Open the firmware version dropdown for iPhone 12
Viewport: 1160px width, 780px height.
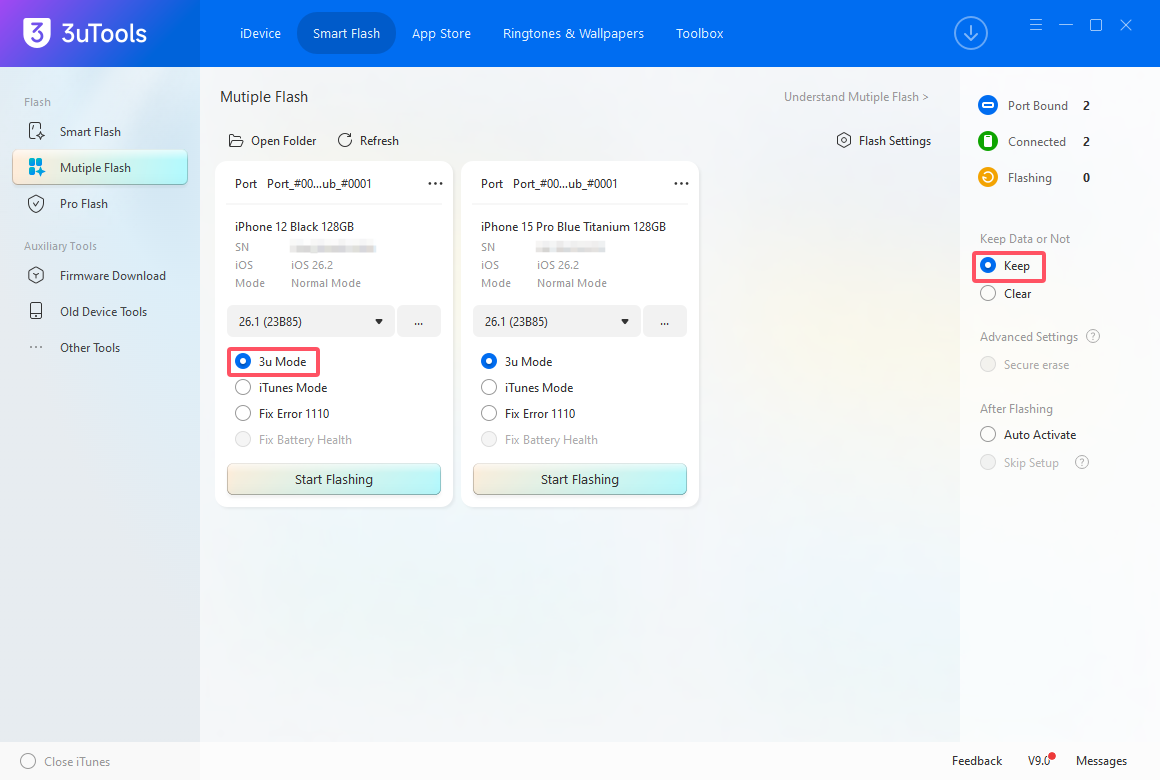(310, 321)
